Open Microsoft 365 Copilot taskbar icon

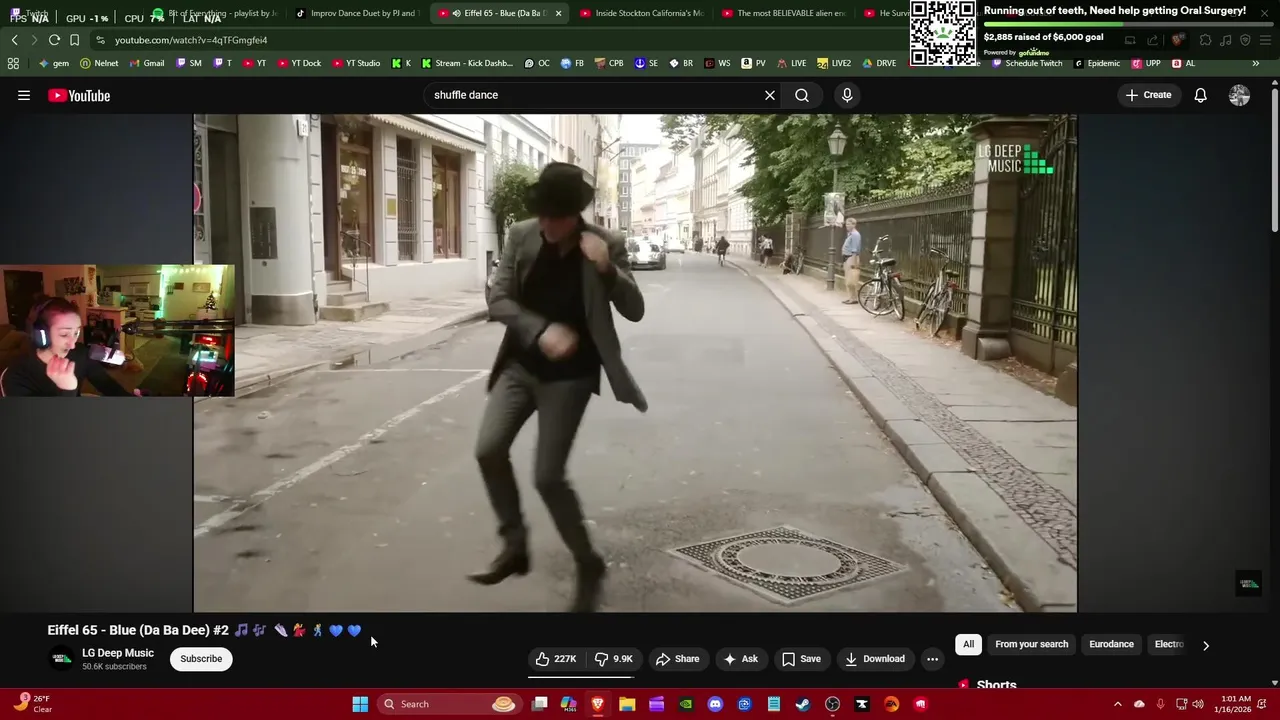(568, 704)
